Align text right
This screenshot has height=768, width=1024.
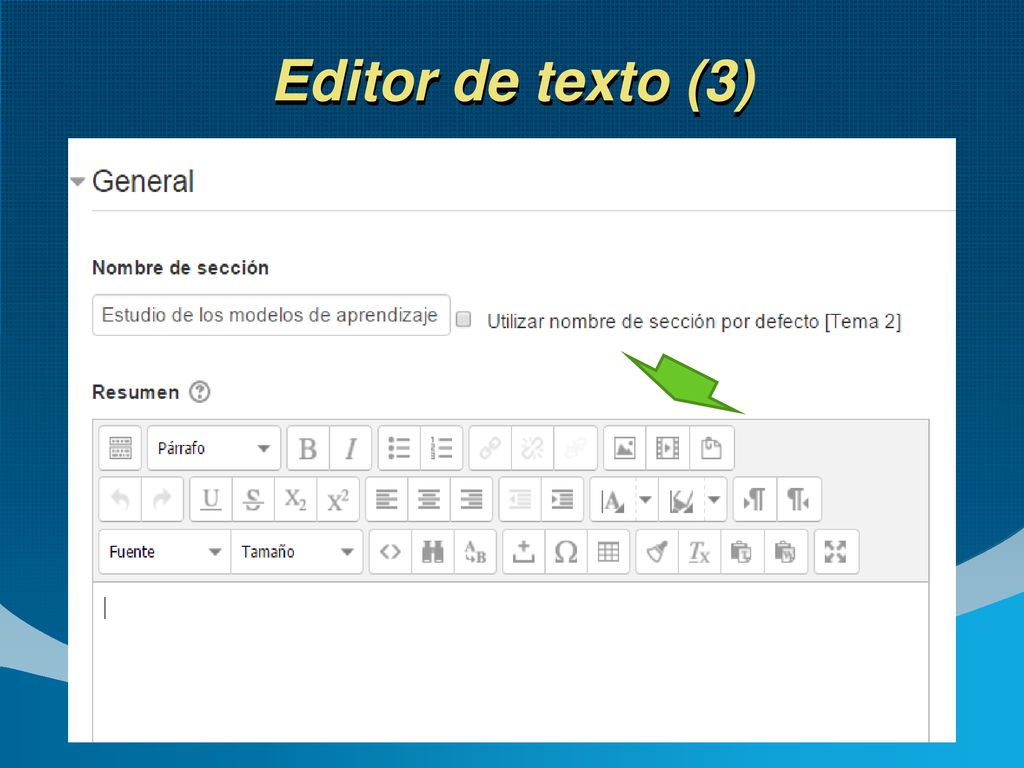click(x=471, y=500)
